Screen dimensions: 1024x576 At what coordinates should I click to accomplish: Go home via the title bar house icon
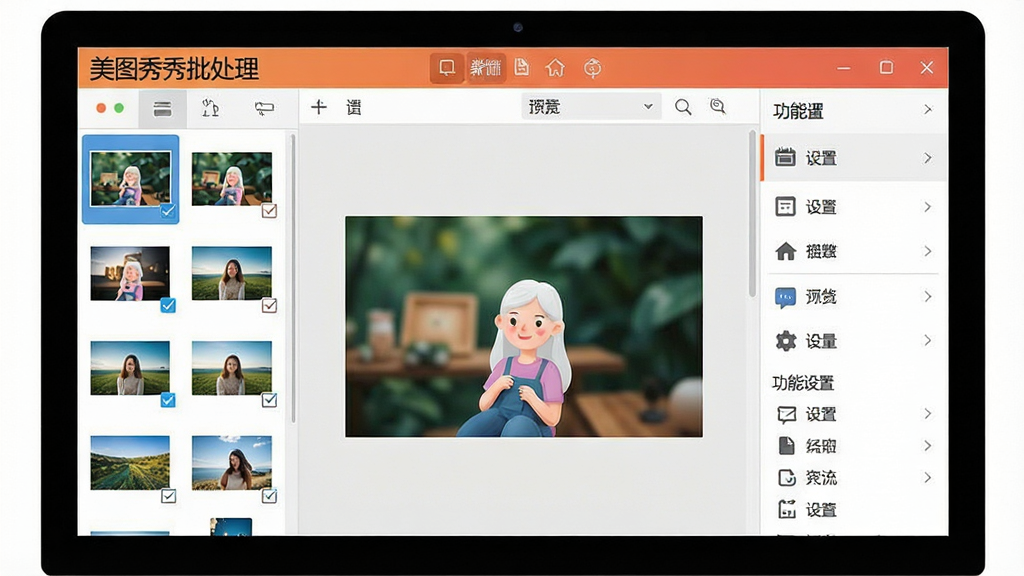pos(555,67)
